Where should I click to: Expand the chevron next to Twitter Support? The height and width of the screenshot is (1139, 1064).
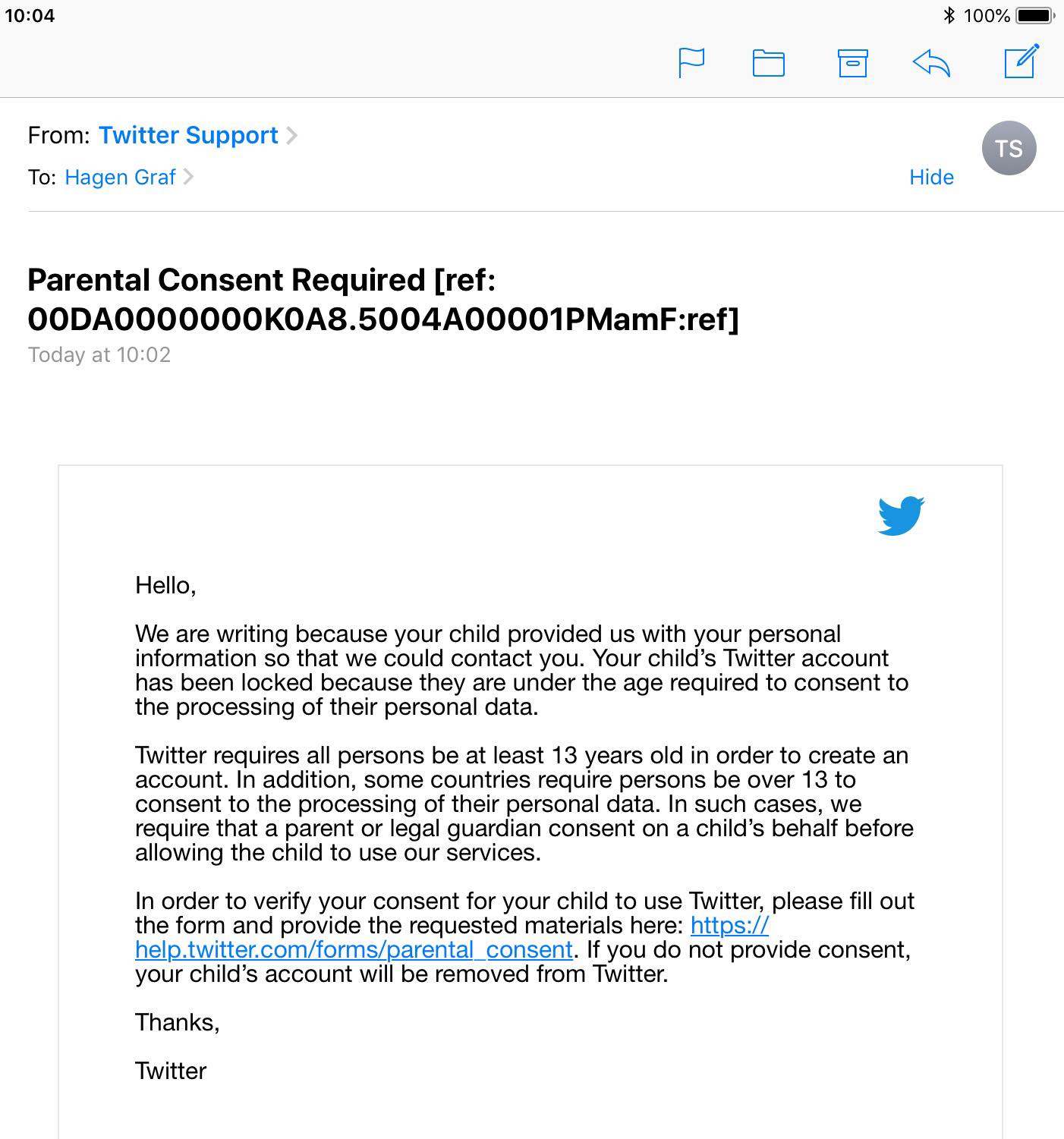point(292,135)
